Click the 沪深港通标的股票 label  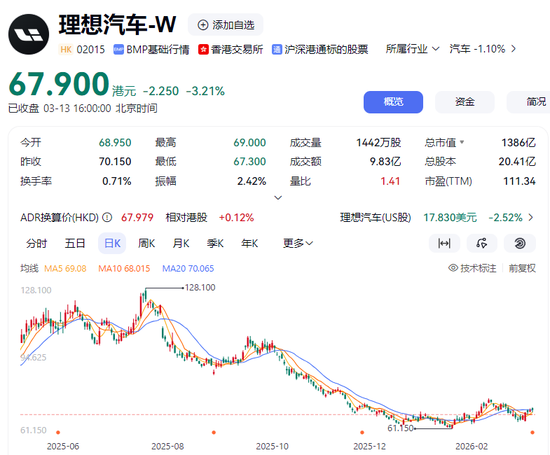[326, 49]
